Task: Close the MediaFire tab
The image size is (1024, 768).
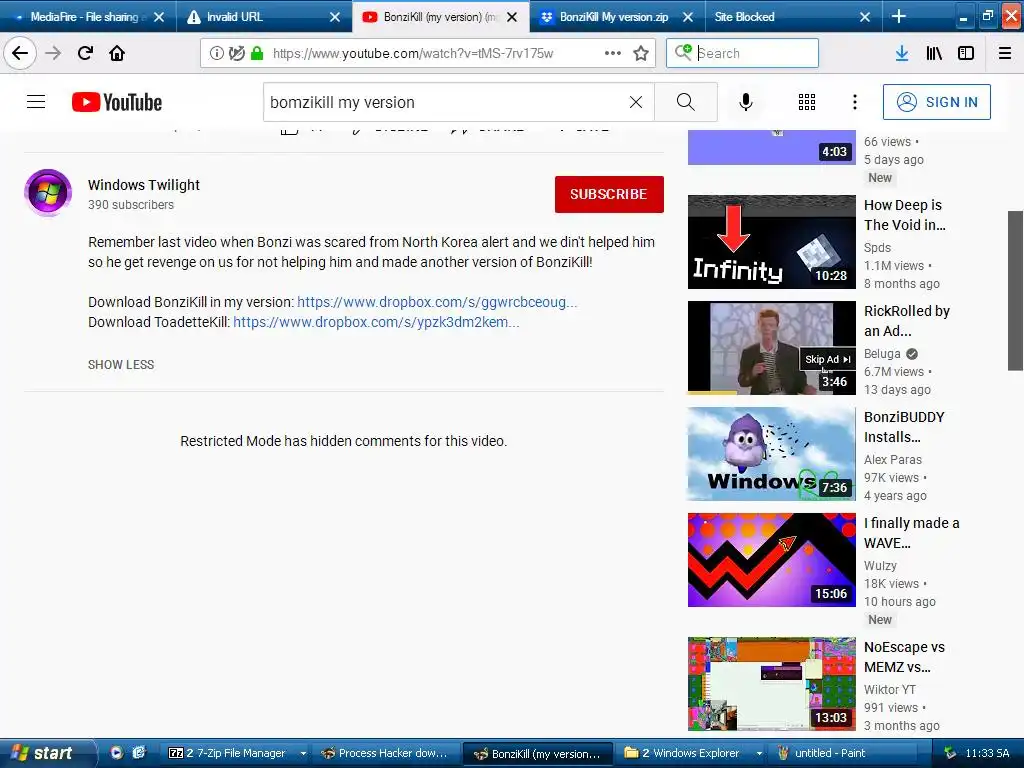Action: point(159,17)
